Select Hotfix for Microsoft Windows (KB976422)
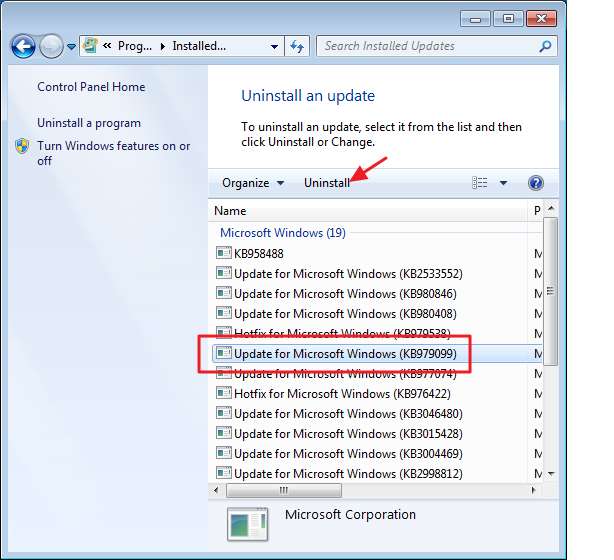This screenshot has width=614, height=560. coord(376,394)
